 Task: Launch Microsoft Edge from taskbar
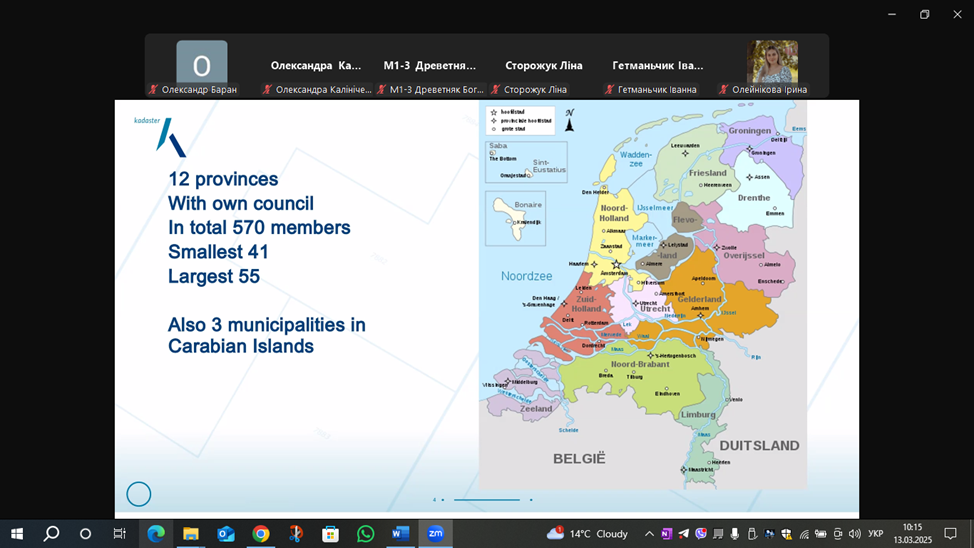point(156,534)
